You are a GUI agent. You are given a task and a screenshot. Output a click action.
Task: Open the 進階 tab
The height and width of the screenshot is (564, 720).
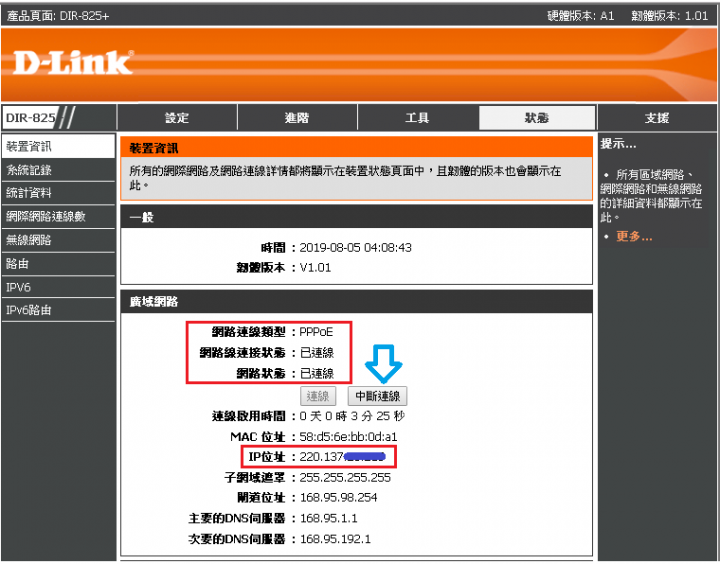pos(297,118)
